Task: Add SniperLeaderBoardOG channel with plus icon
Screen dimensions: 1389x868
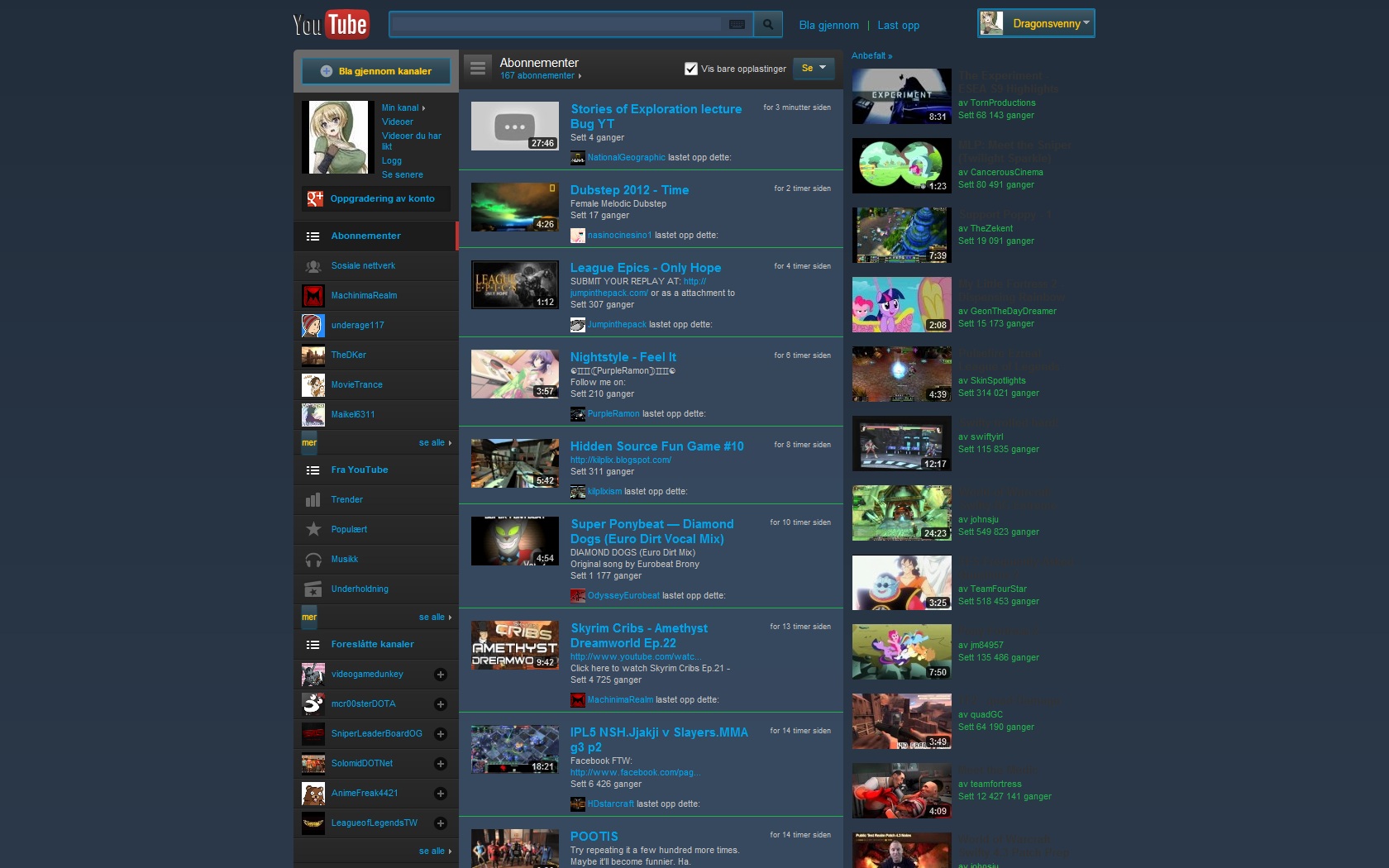Action: [441, 734]
